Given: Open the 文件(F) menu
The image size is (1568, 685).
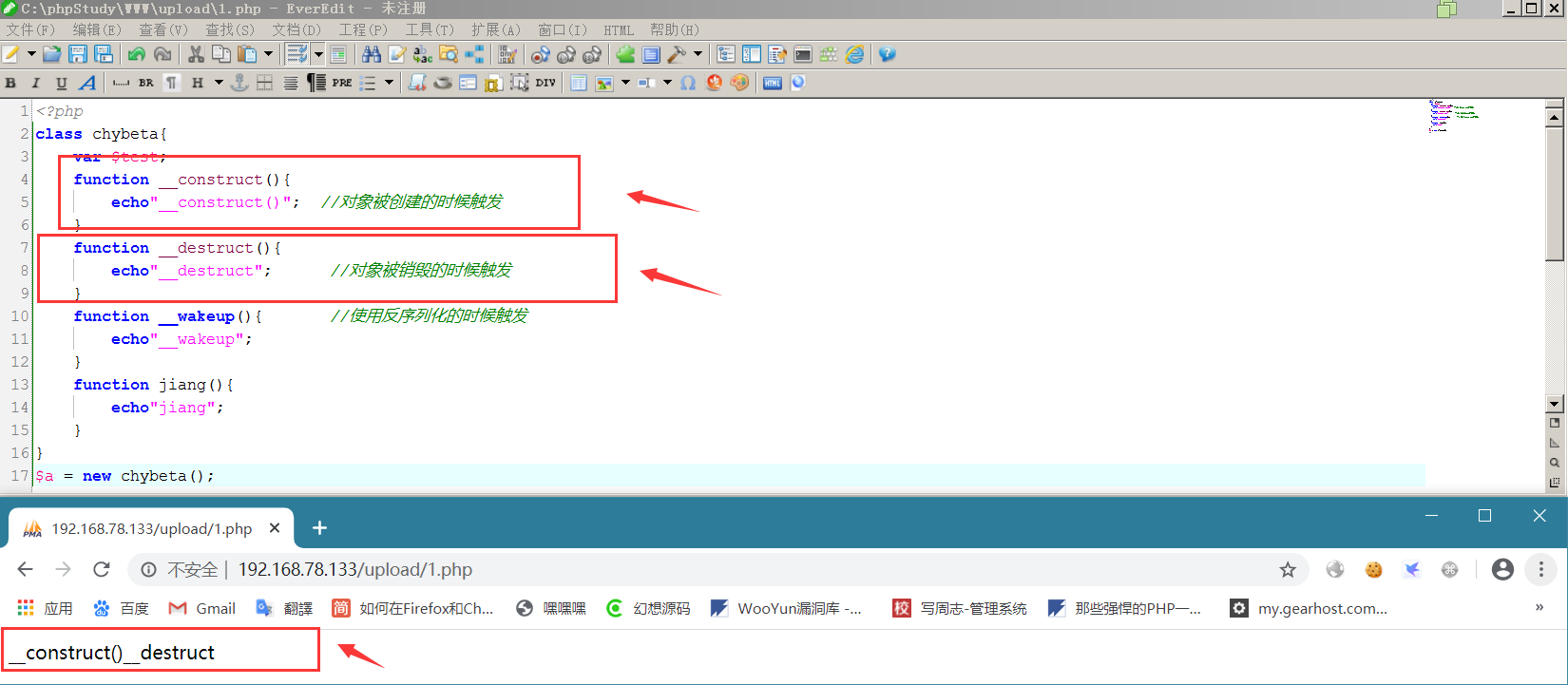Looking at the screenshot, I should tap(31, 29).
